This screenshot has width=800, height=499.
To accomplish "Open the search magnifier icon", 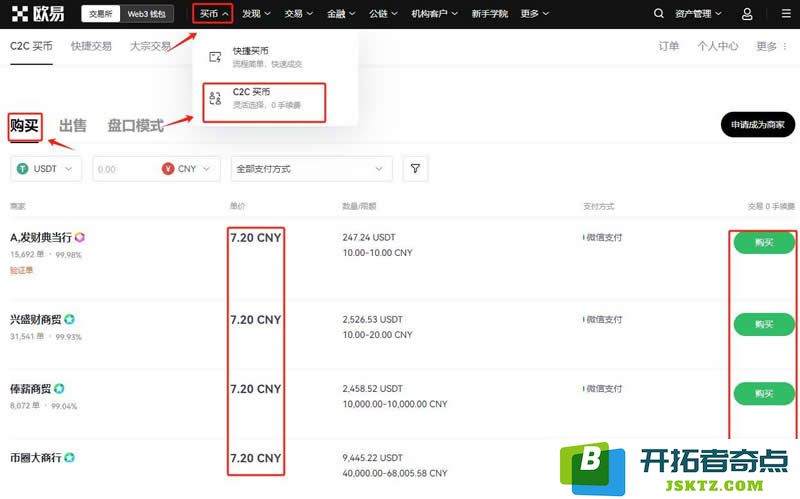I will click(659, 14).
